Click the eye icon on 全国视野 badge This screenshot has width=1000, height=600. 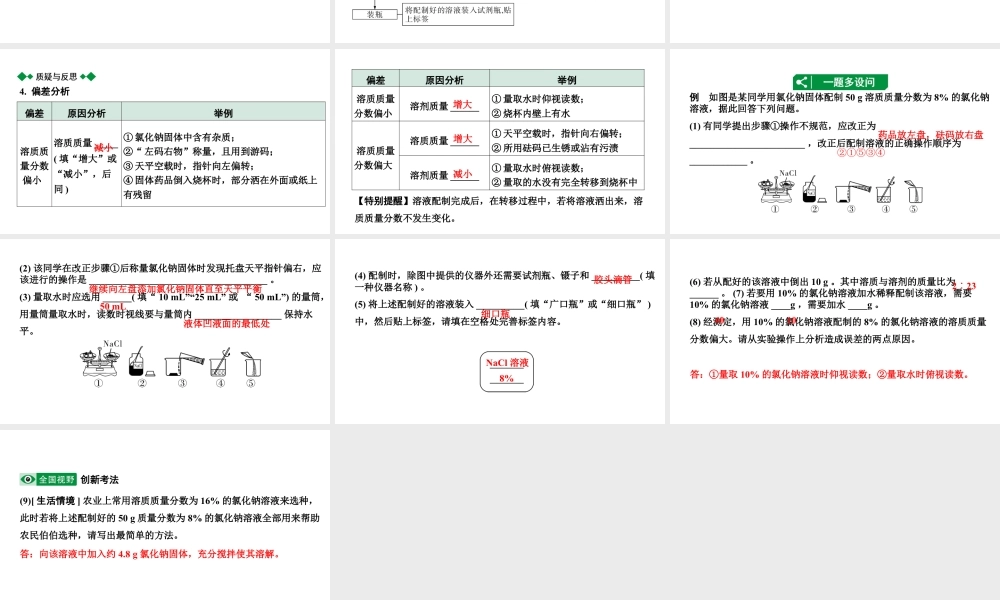(x=28, y=477)
